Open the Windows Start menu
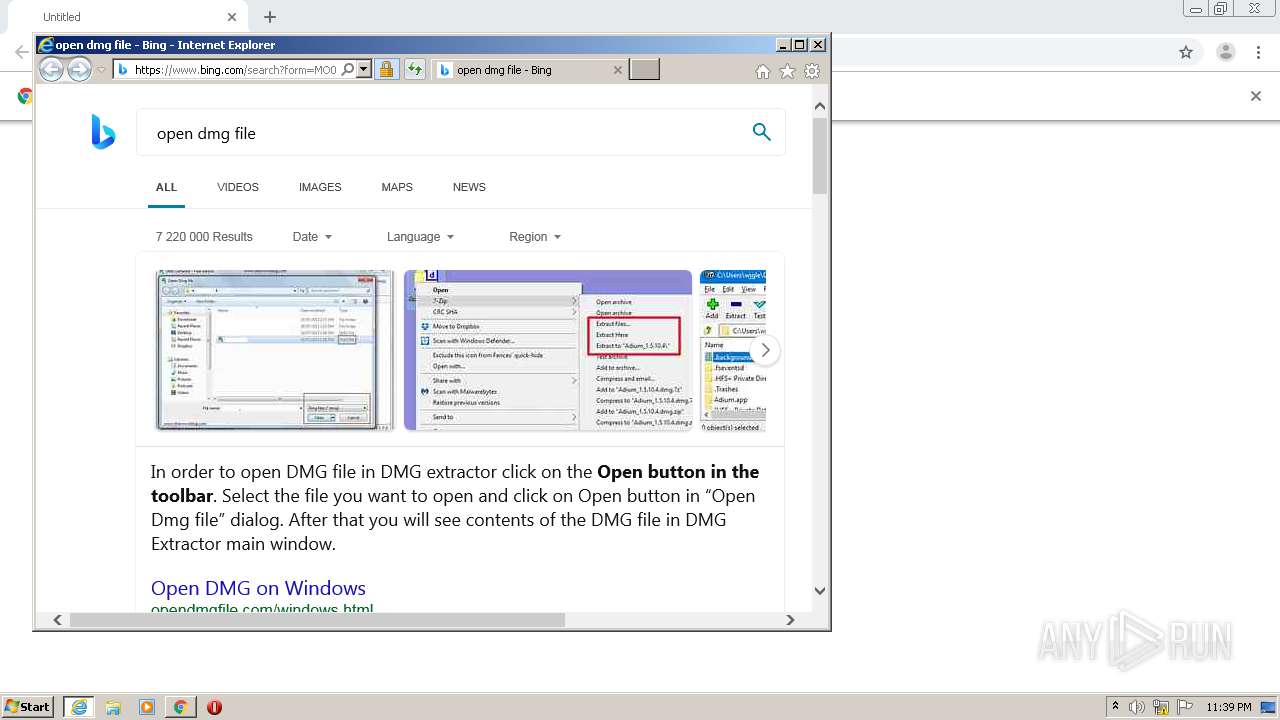The height and width of the screenshot is (720, 1280). pyautogui.click(x=28, y=707)
